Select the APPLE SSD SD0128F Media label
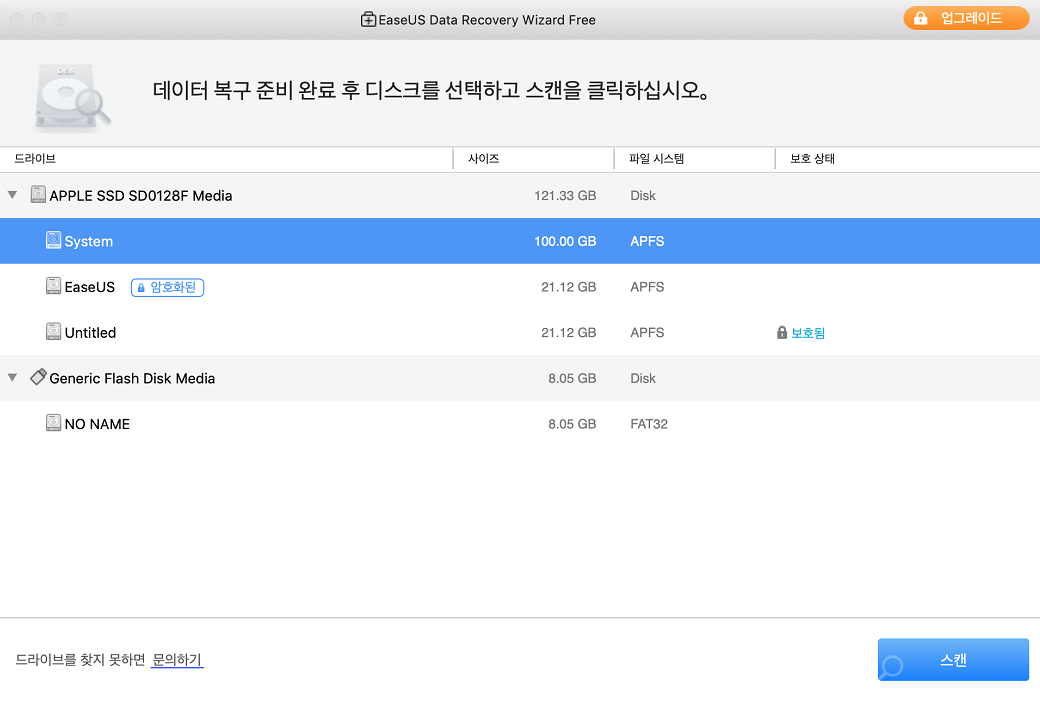1040x702 pixels. point(141,196)
